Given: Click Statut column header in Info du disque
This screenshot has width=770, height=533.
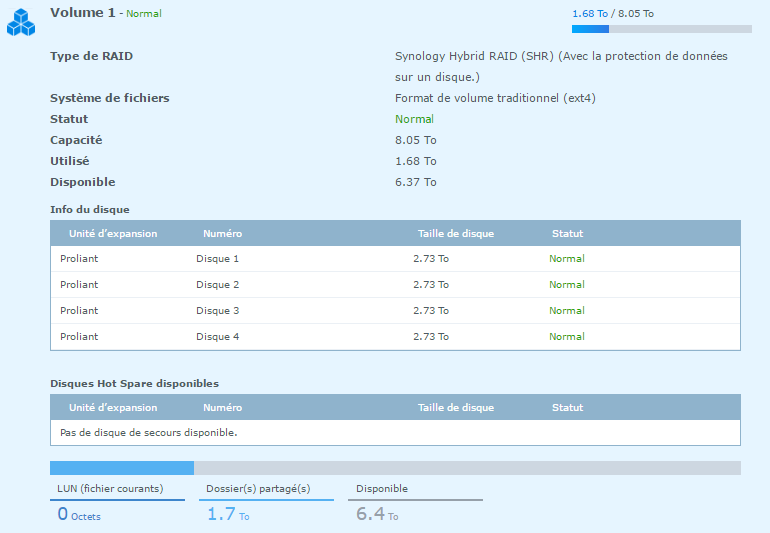Looking at the screenshot, I should tap(567, 233).
